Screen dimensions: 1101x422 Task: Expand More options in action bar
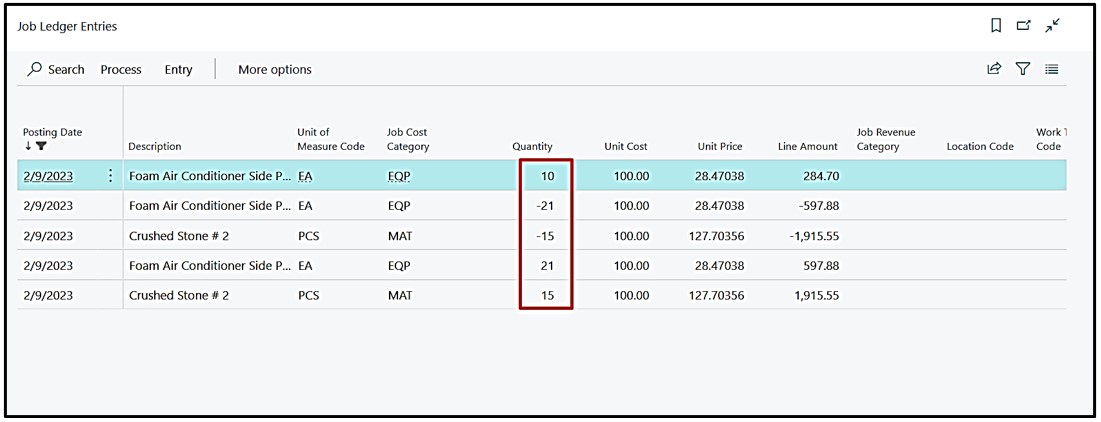pos(275,69)
